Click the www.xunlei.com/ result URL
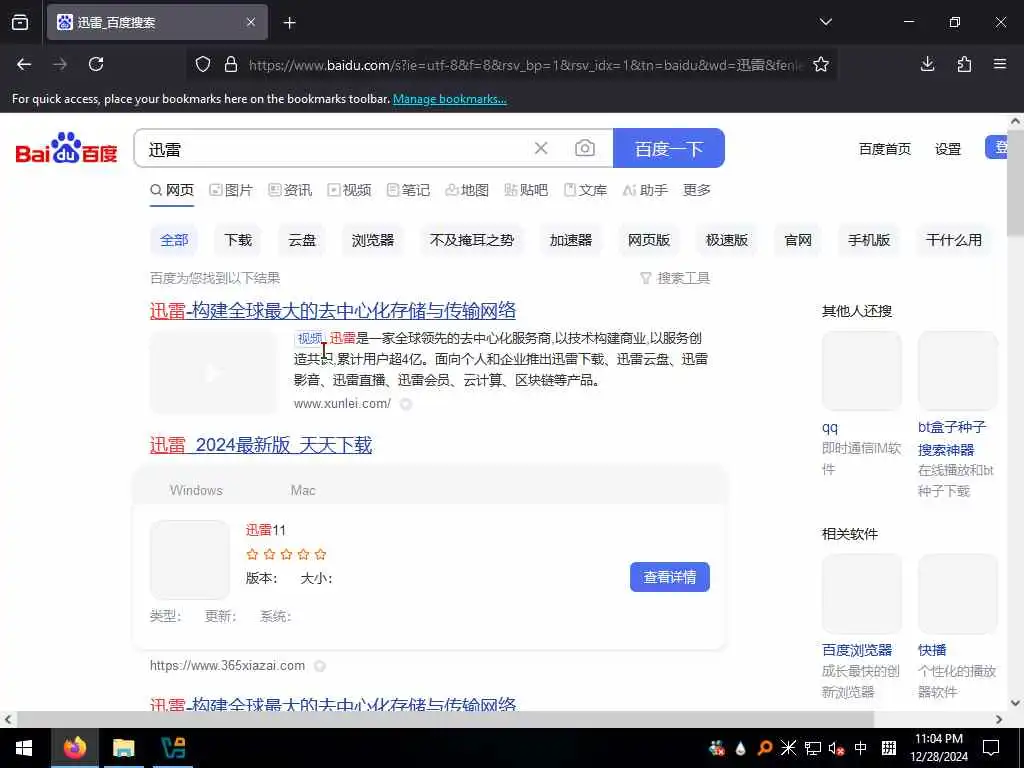Image resolution: width=1024 pixels, height=768 pixels. click(x=342, y=404)
